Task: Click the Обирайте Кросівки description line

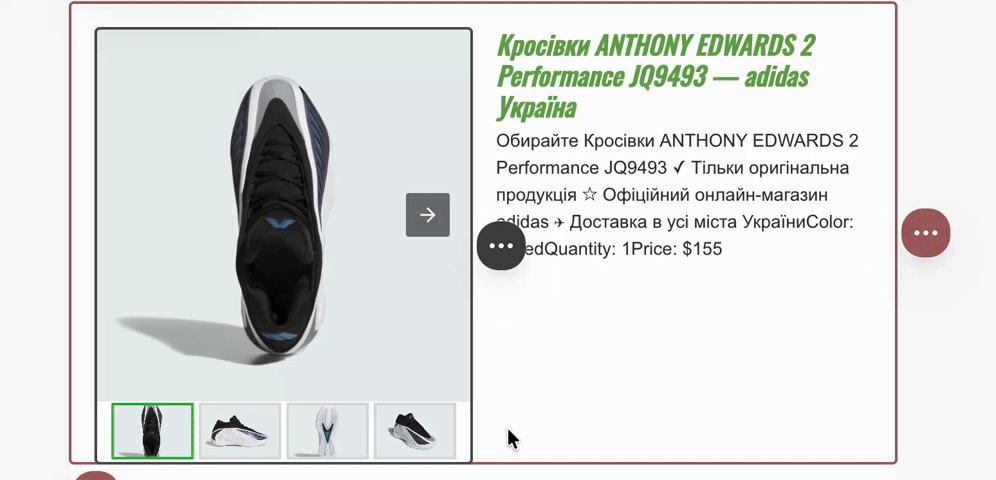Action: point(677,140)
